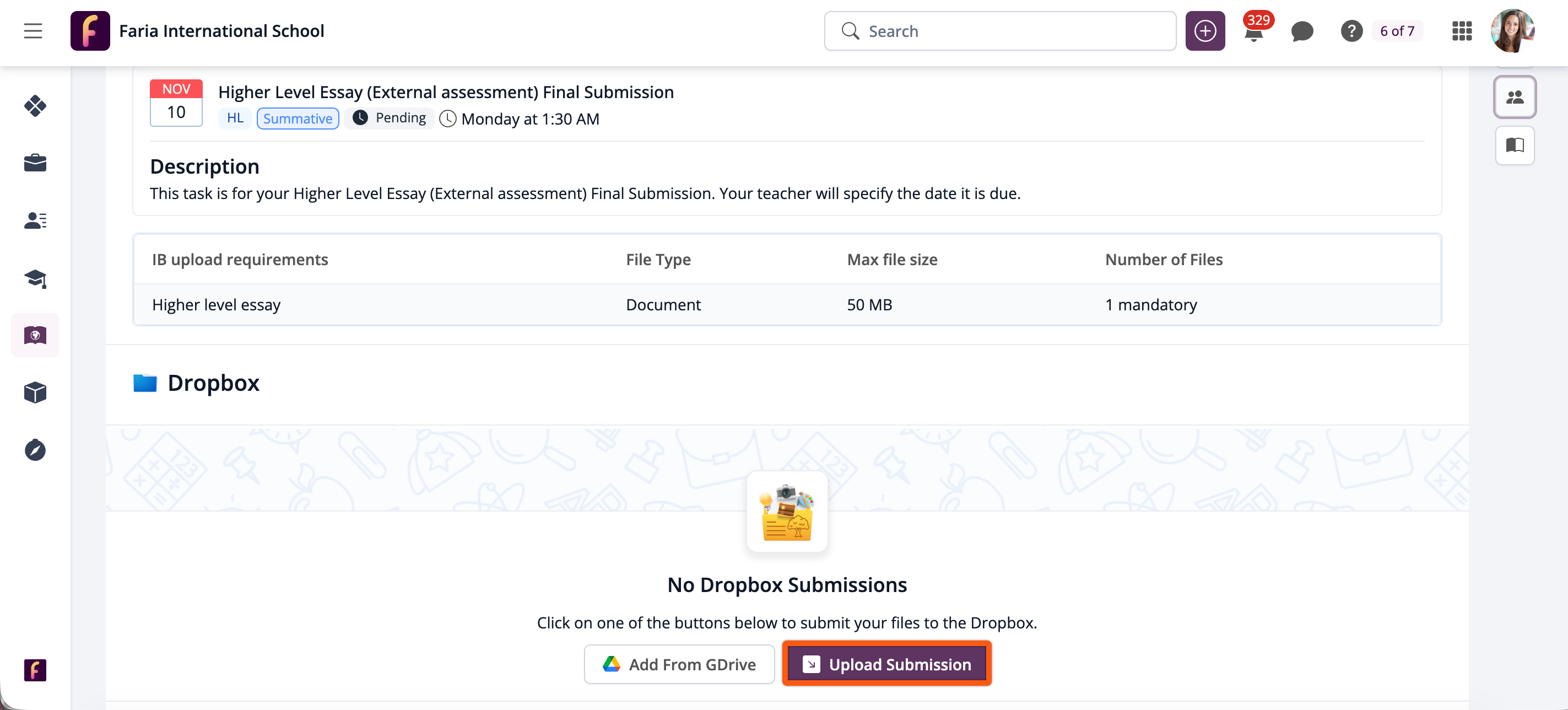The height and width of the screenshot is (710, 1568).
Task: Click the Faria school logo
Action: coord(90,31)
